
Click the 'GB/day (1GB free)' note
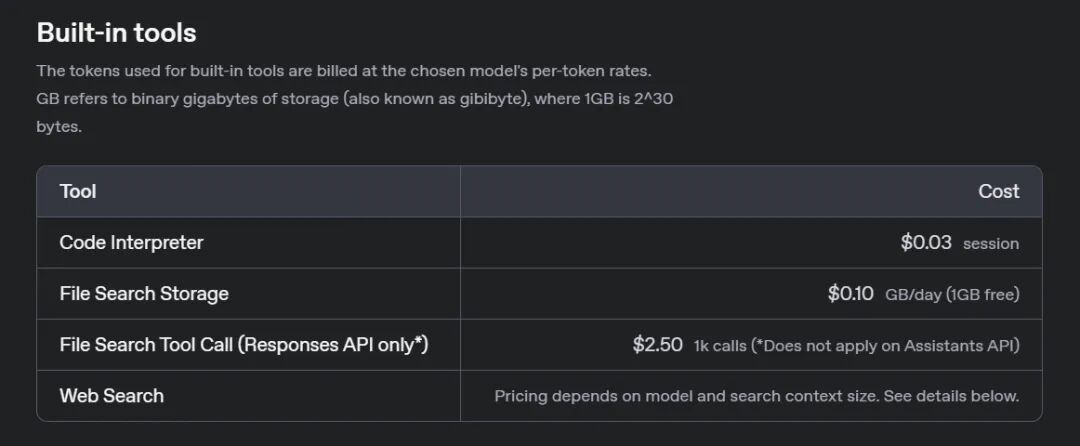[x=952, y=295]
